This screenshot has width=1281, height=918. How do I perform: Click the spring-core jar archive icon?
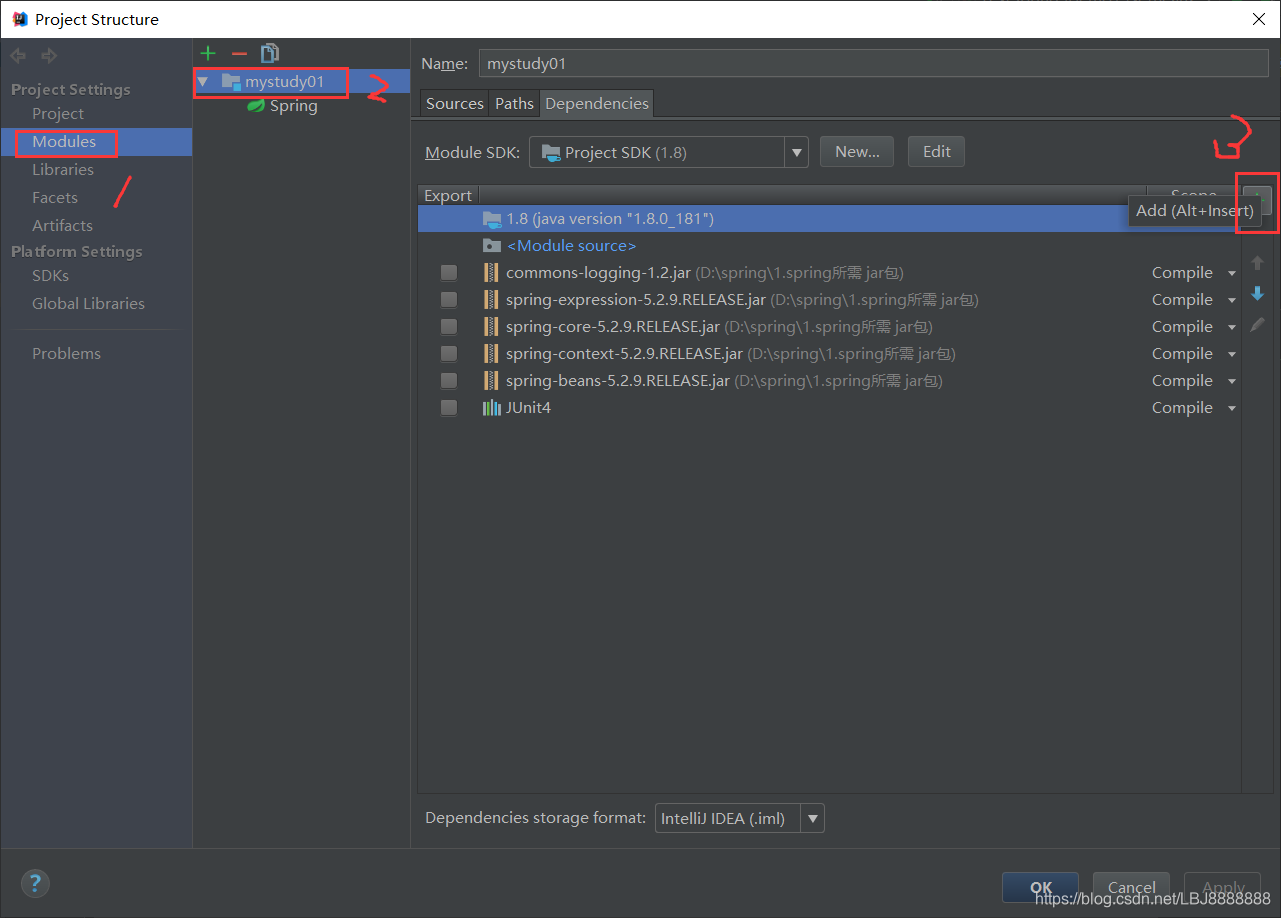[x=491, y=326]
